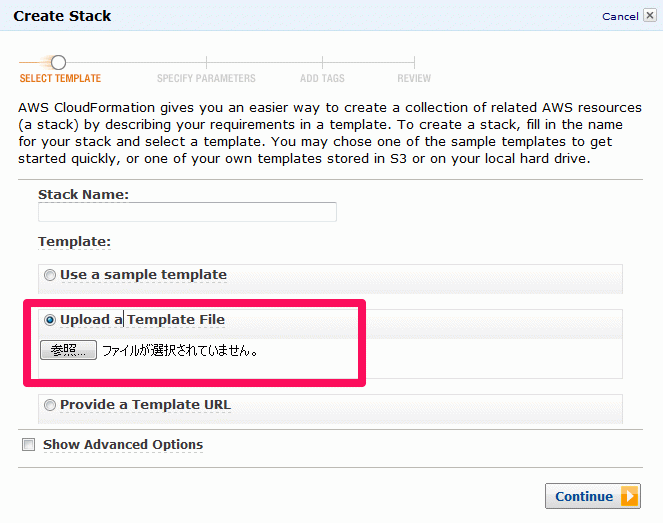
Task: Select the Upload a Template File radio
Action: (x=50, y=320)
